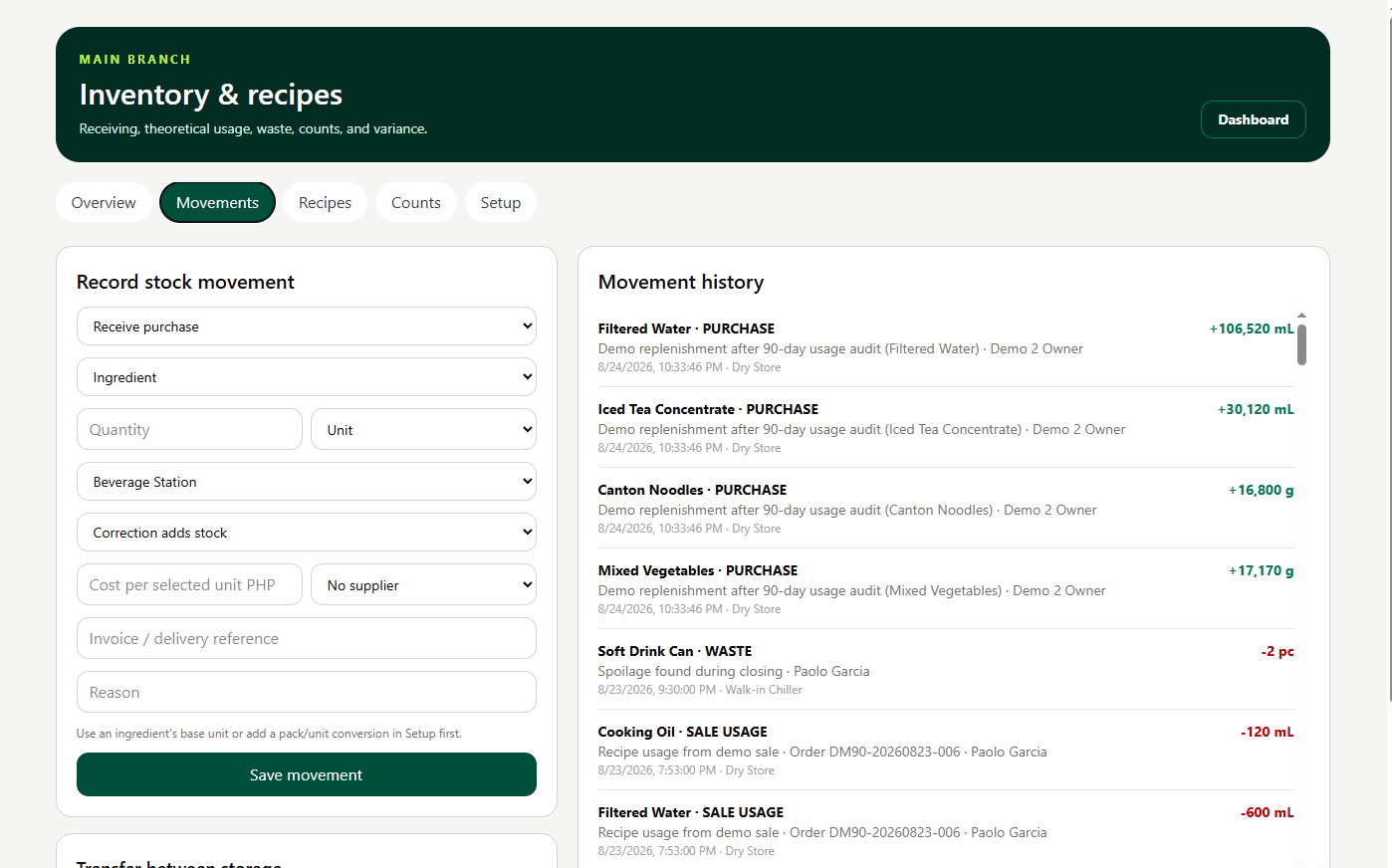Viewport: 1392px width, 868px height.
Task: Select the Filtered Water · PURCHASE entry
Action: pos(946,346)
